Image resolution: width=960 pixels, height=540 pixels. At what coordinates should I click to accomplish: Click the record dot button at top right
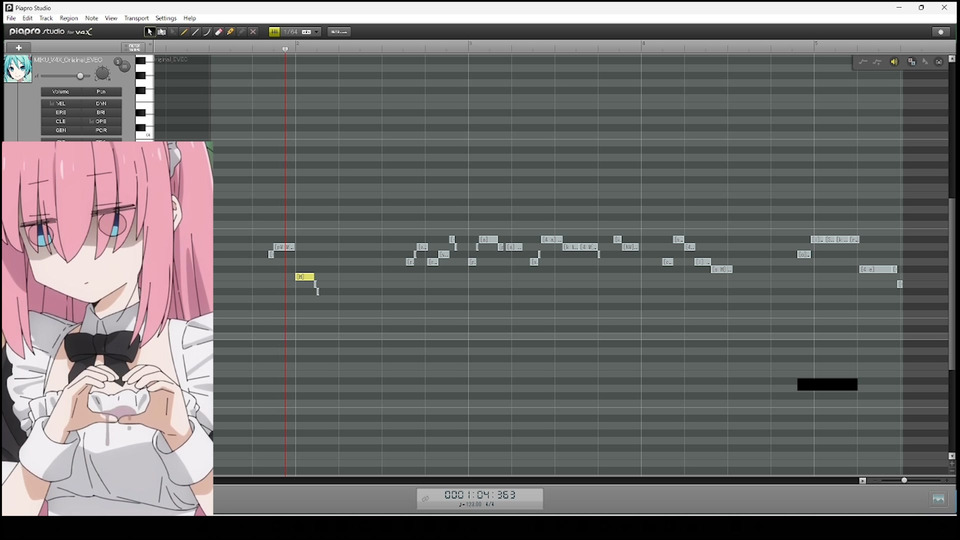(x=941, y=32)
